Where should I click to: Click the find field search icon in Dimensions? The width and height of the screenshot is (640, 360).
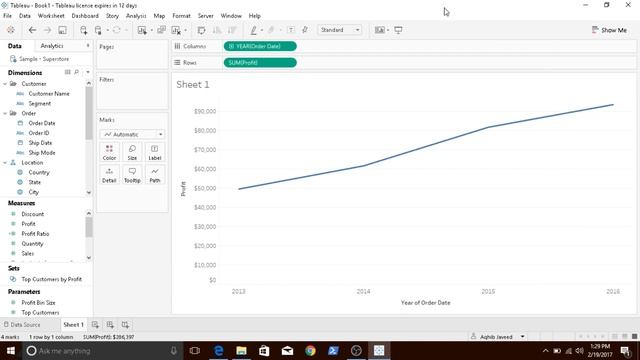(x=76, y=72)
